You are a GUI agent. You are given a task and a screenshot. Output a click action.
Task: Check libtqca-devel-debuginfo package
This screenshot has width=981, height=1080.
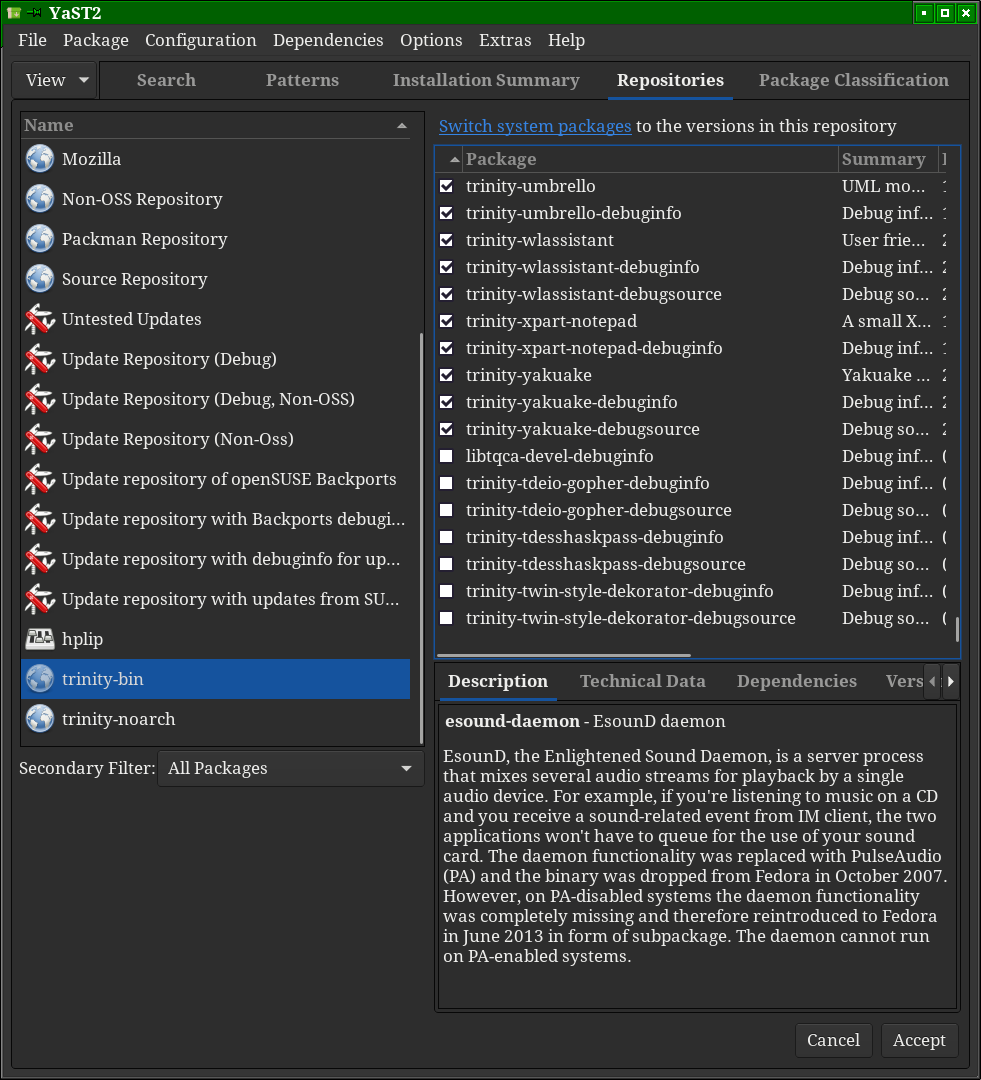click(x=446, y=456)
